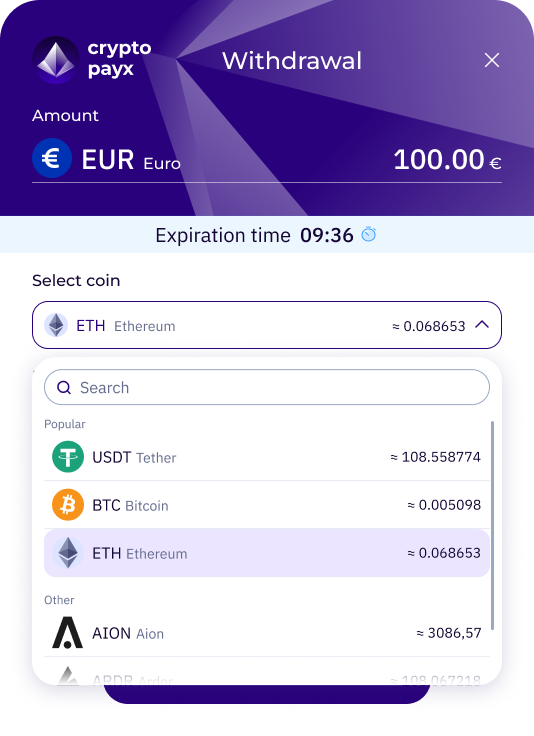534x736 pixels.
Task: Click the Ethereum icon in selected coin field
Action: coord(56,325)
